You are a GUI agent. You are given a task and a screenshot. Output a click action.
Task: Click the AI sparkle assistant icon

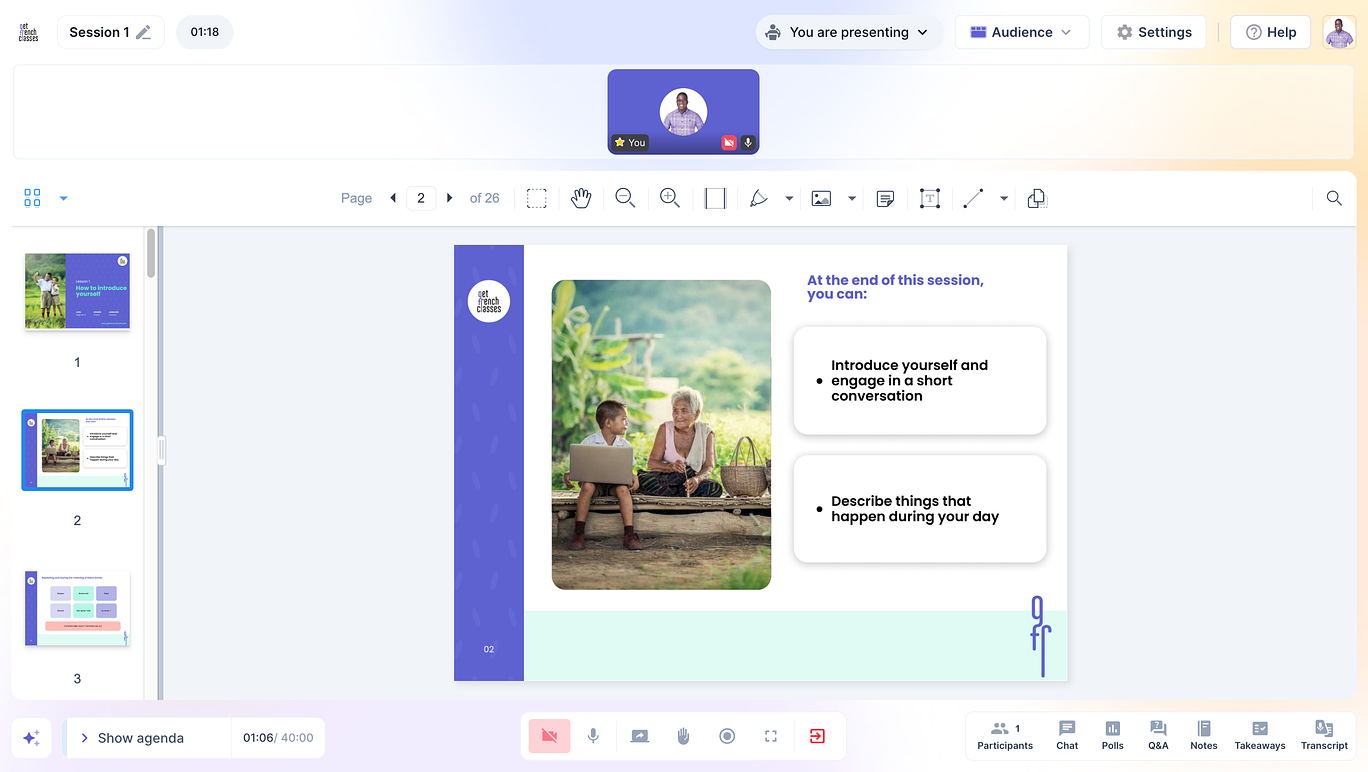(x=31, y=738)
